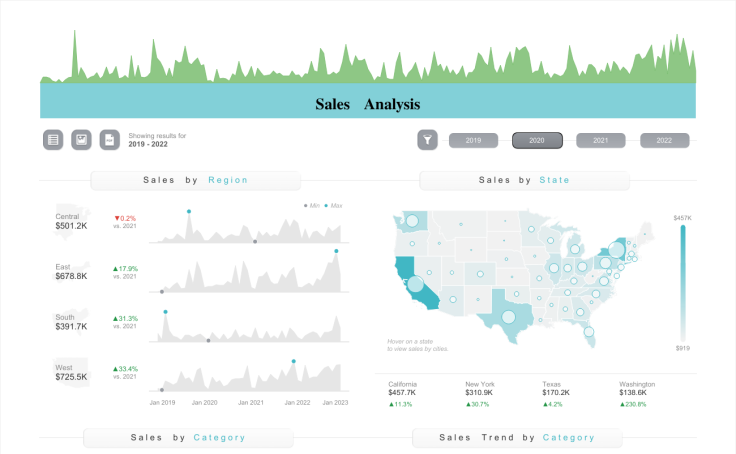The width and height of the screenshot is (736, 454).
Task: Select the South region map icon
Action: click(x=71, y=321)
